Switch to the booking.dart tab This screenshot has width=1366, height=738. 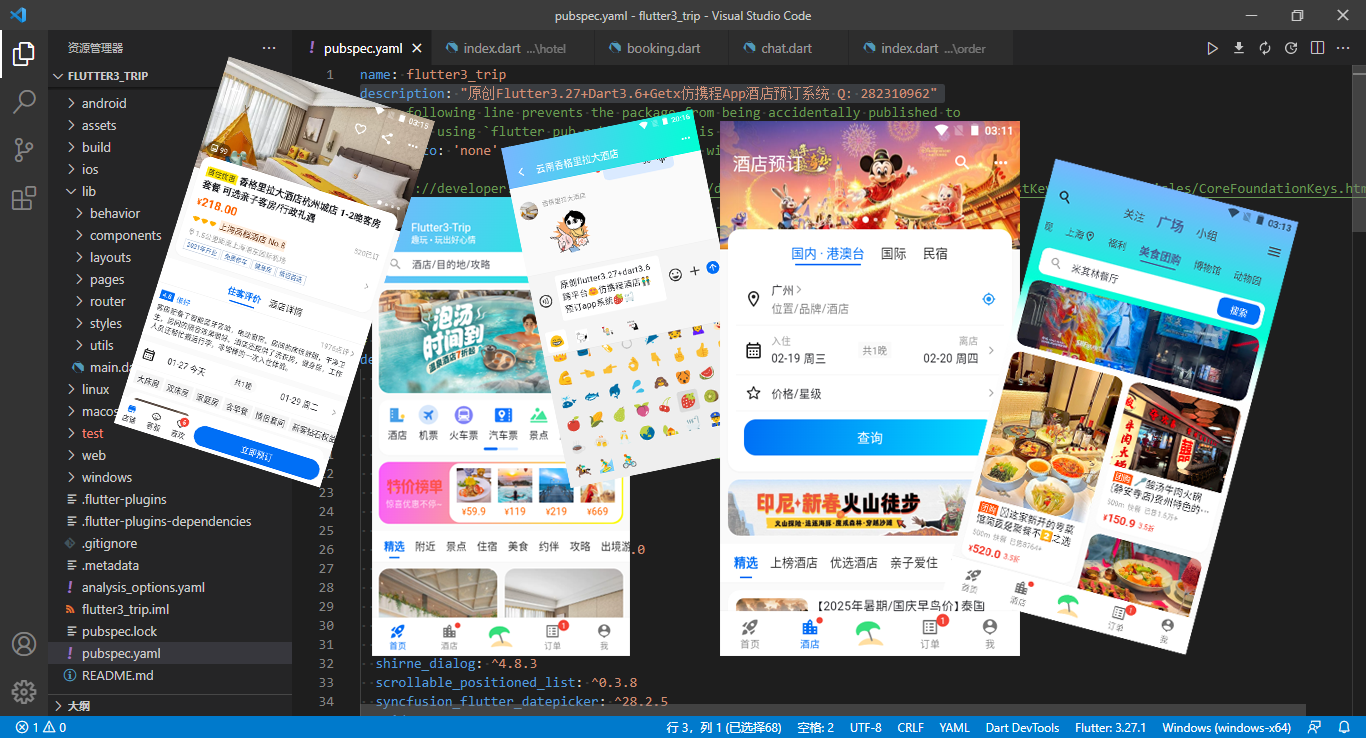(x=661, y=47)
